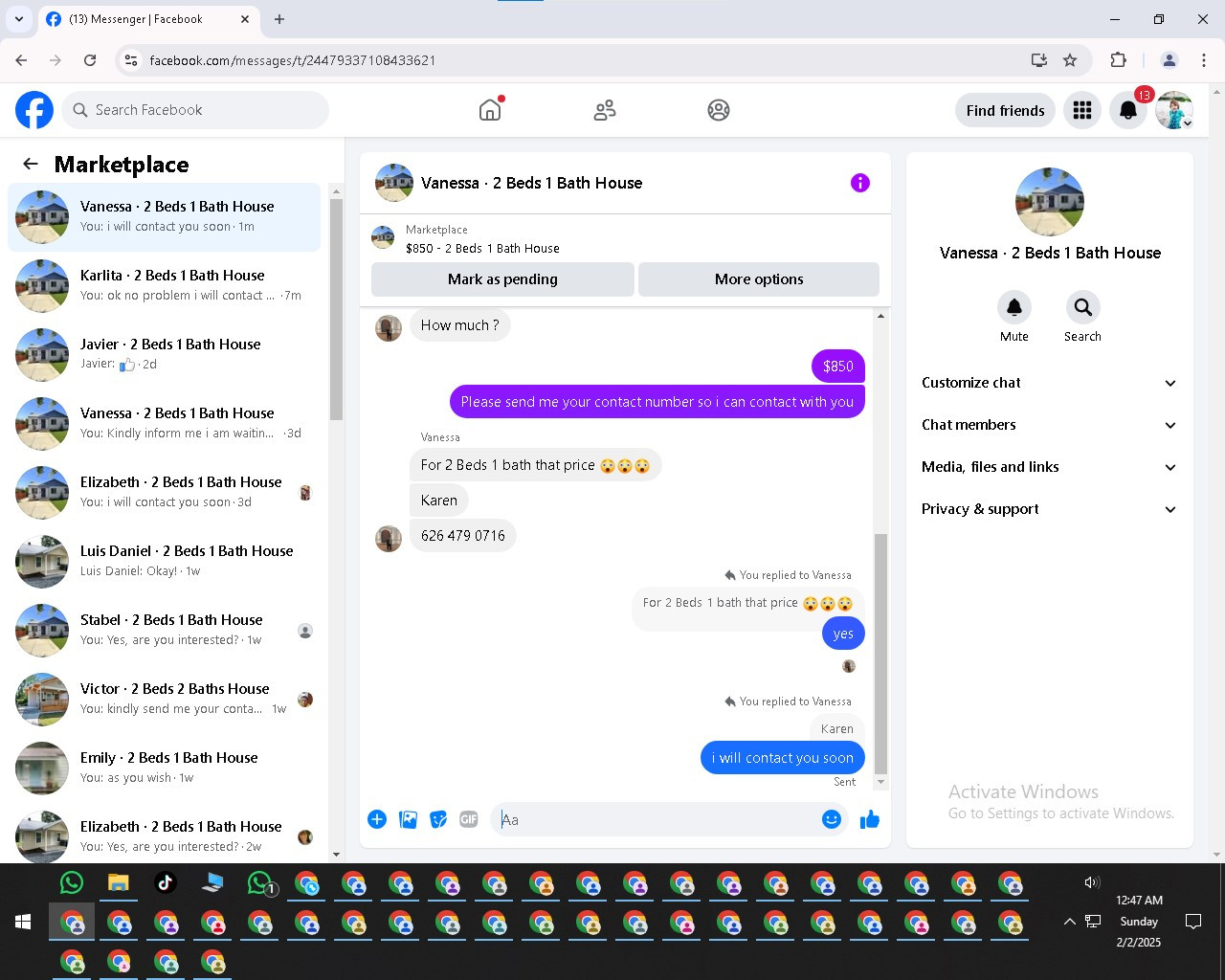The height and width of the screenshot is (980, 1225).
Task: Click the chat messages scrollbar thumb
Action: 880,653
